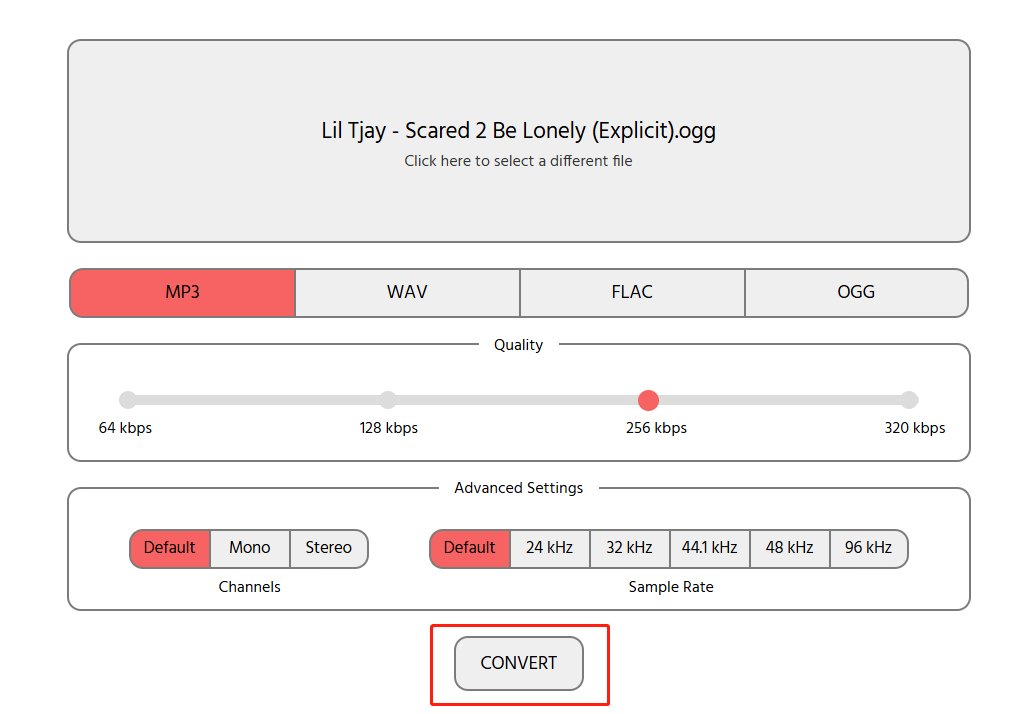
Task: Choose 24 kHz sample rate
Action: [549, 548]
